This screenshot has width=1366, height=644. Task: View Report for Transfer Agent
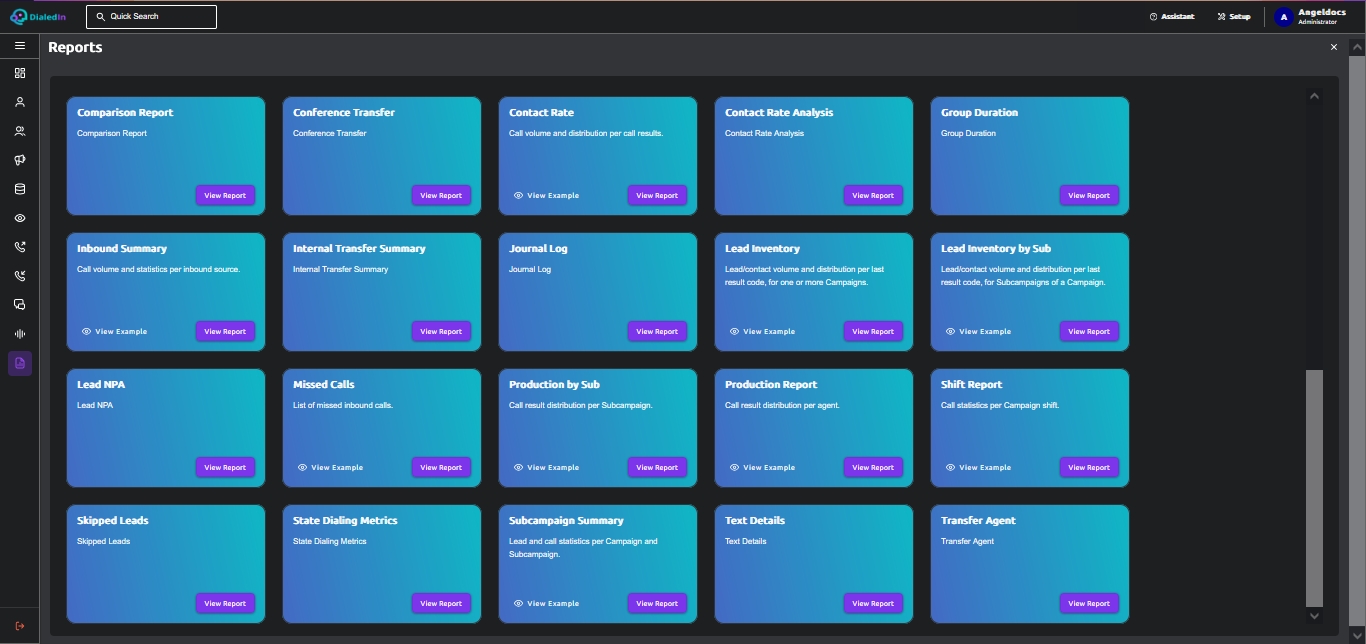point(1089,604)
